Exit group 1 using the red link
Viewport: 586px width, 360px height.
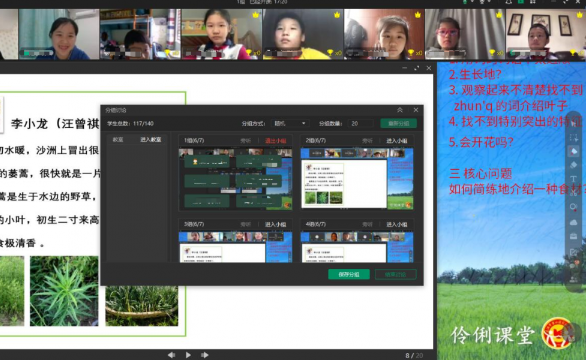275,141
